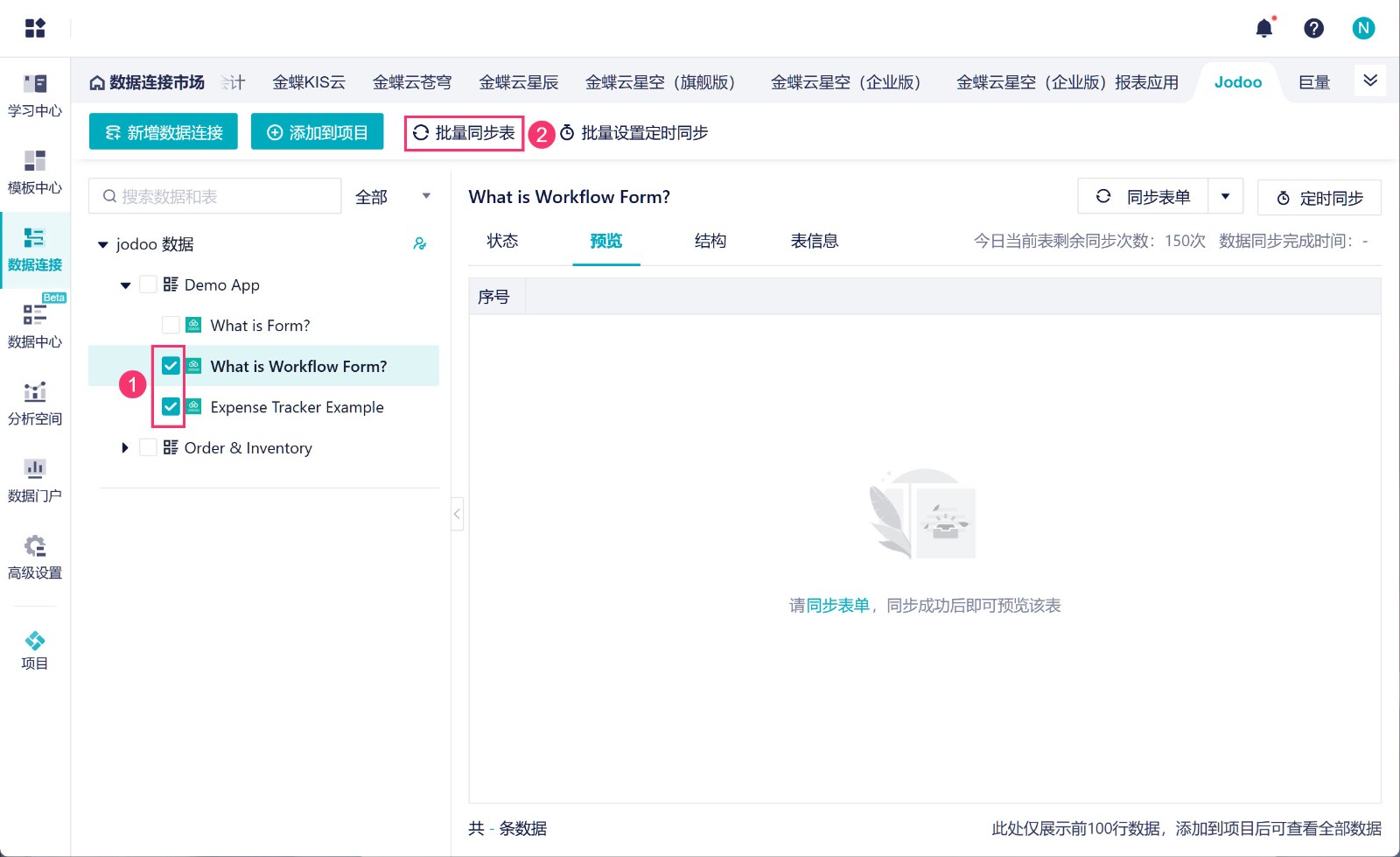Open the 预览 tab
The height and width of the screenshot is (857, 1400).
tap(606, 241)
